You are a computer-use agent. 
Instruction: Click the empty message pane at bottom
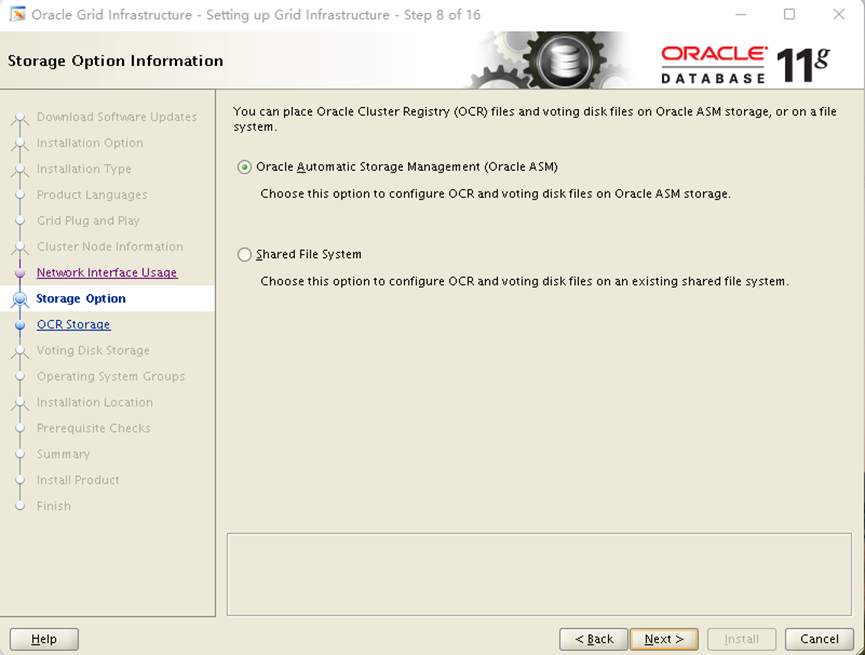click(x=539, y=574)
